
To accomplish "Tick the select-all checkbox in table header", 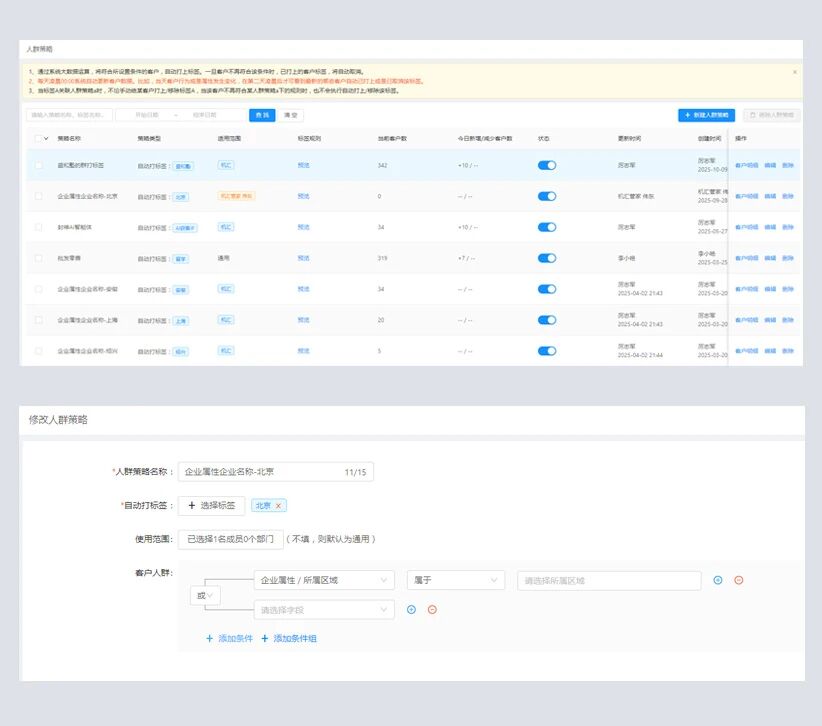I will pos(38,138).
